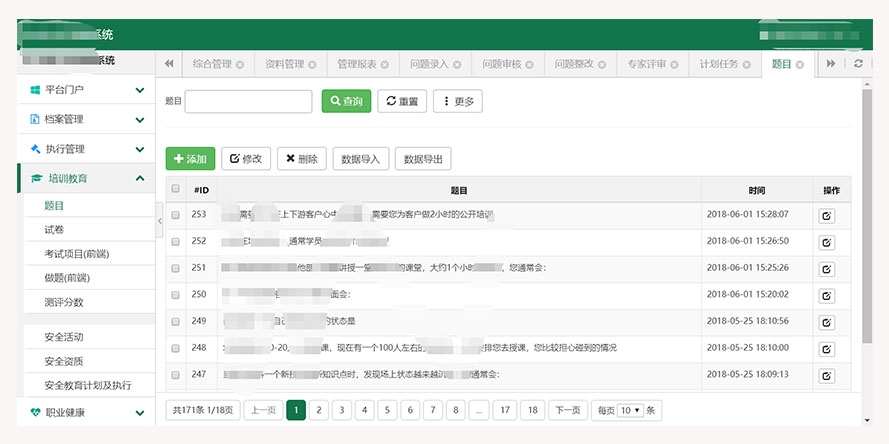Check the checkbox for row 252
Viewport: 889px width, 444px height.
(x=176, y=241)
